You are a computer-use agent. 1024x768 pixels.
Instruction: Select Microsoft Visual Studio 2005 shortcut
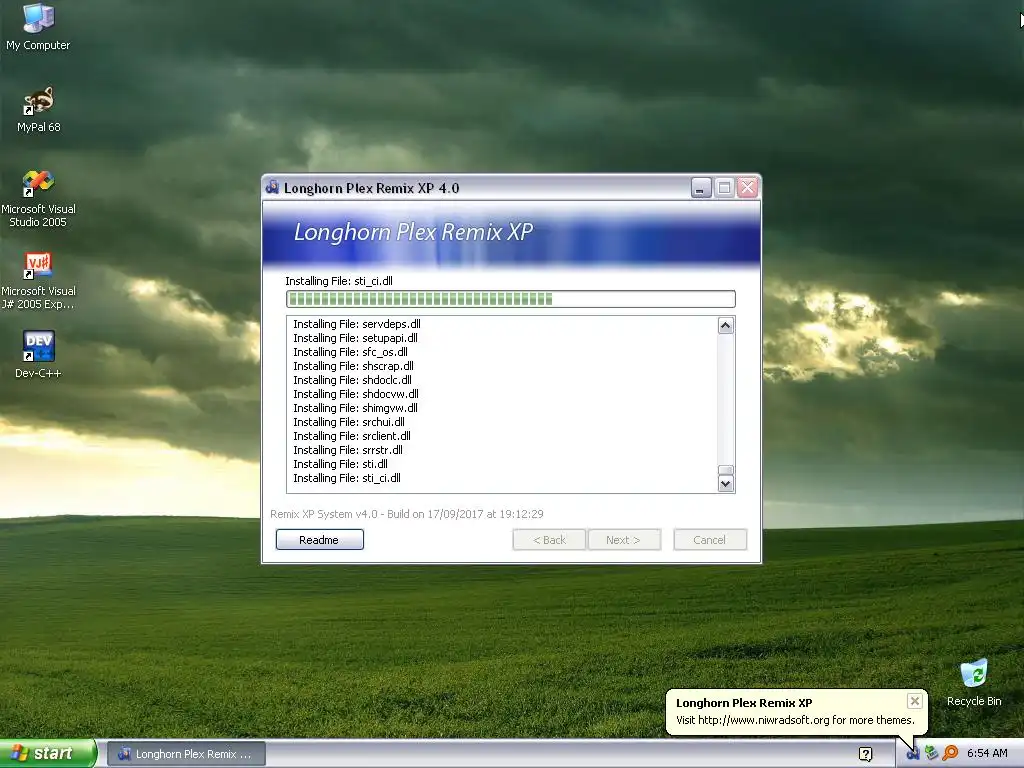(x=38, y=199)
